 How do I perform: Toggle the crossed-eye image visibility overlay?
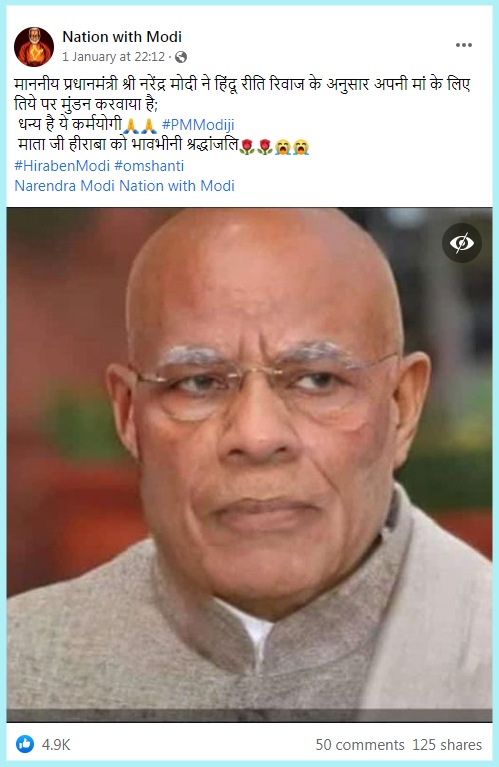(x=462, y=243)
